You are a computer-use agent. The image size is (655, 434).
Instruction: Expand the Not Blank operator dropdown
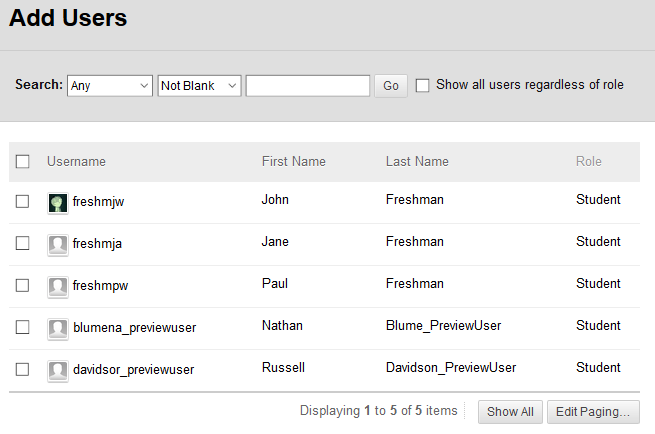(x=199, y=86)
